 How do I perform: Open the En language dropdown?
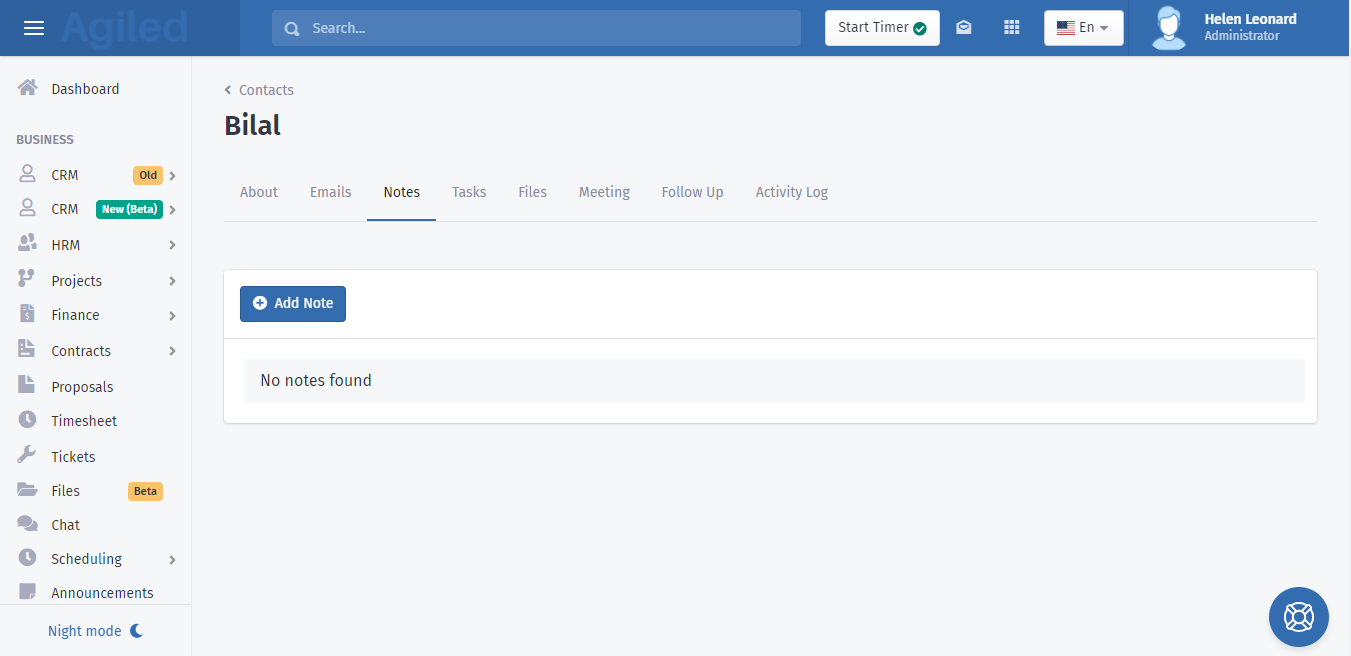tap(1083, 28)
